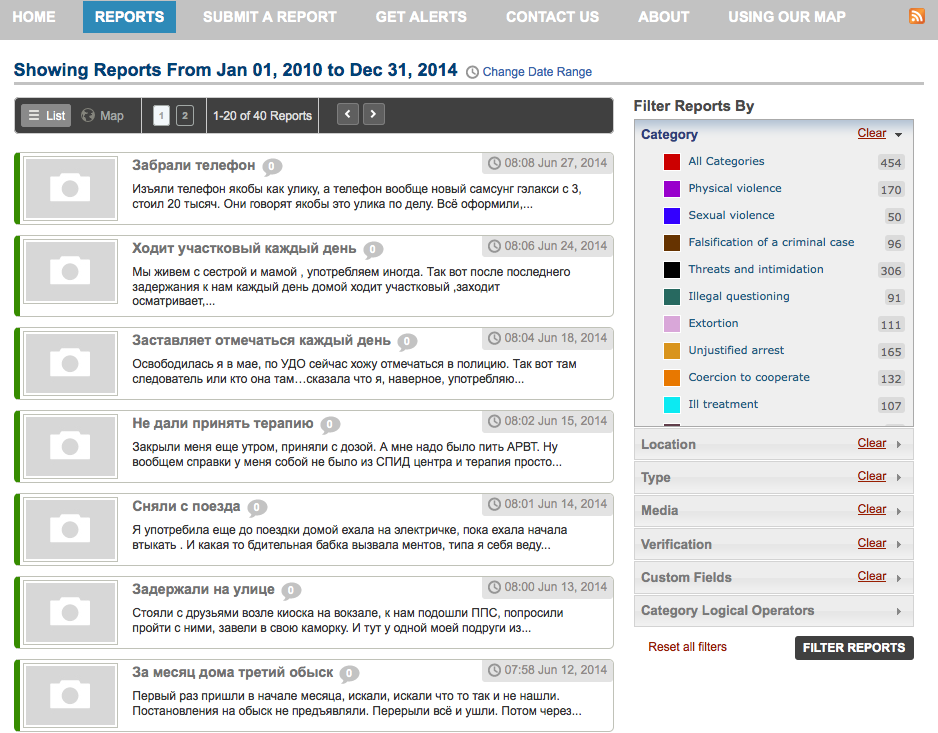This screenshot has width=938, height=733.
Task: Click the orange RSS feed icon
Action: click(916, 16)
